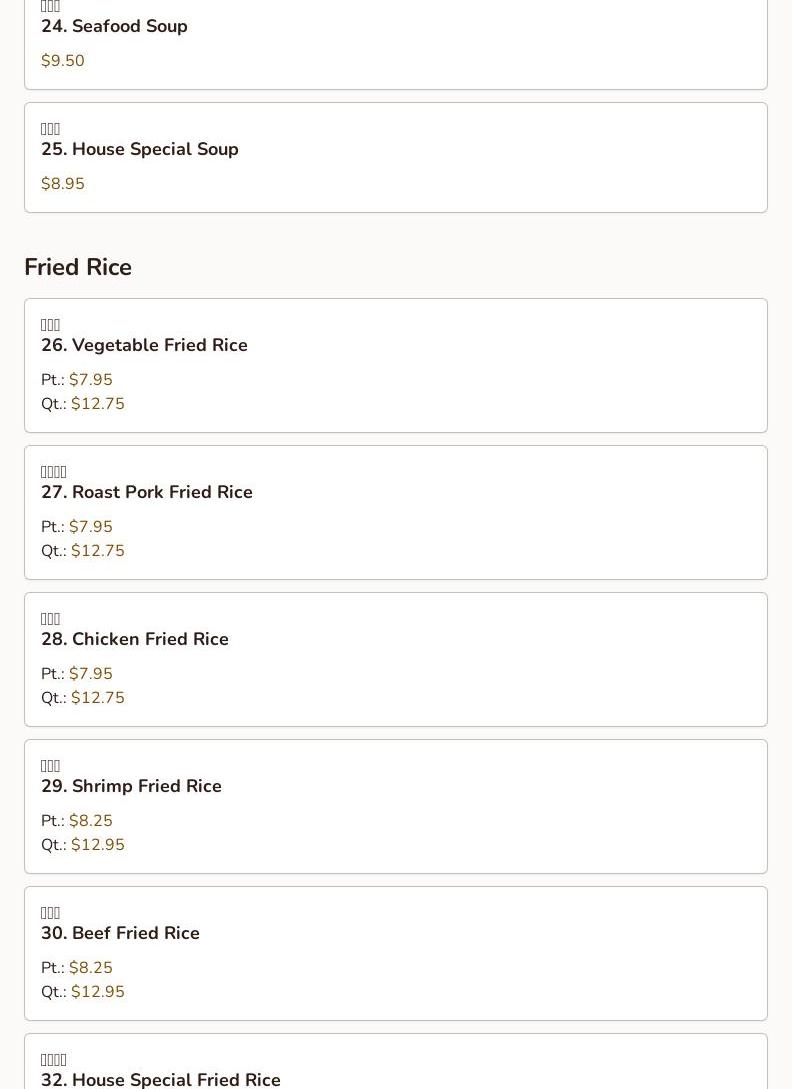Select Chicken Fried Rice pint price
The image size is (792, 1089).
click(91, 674)
